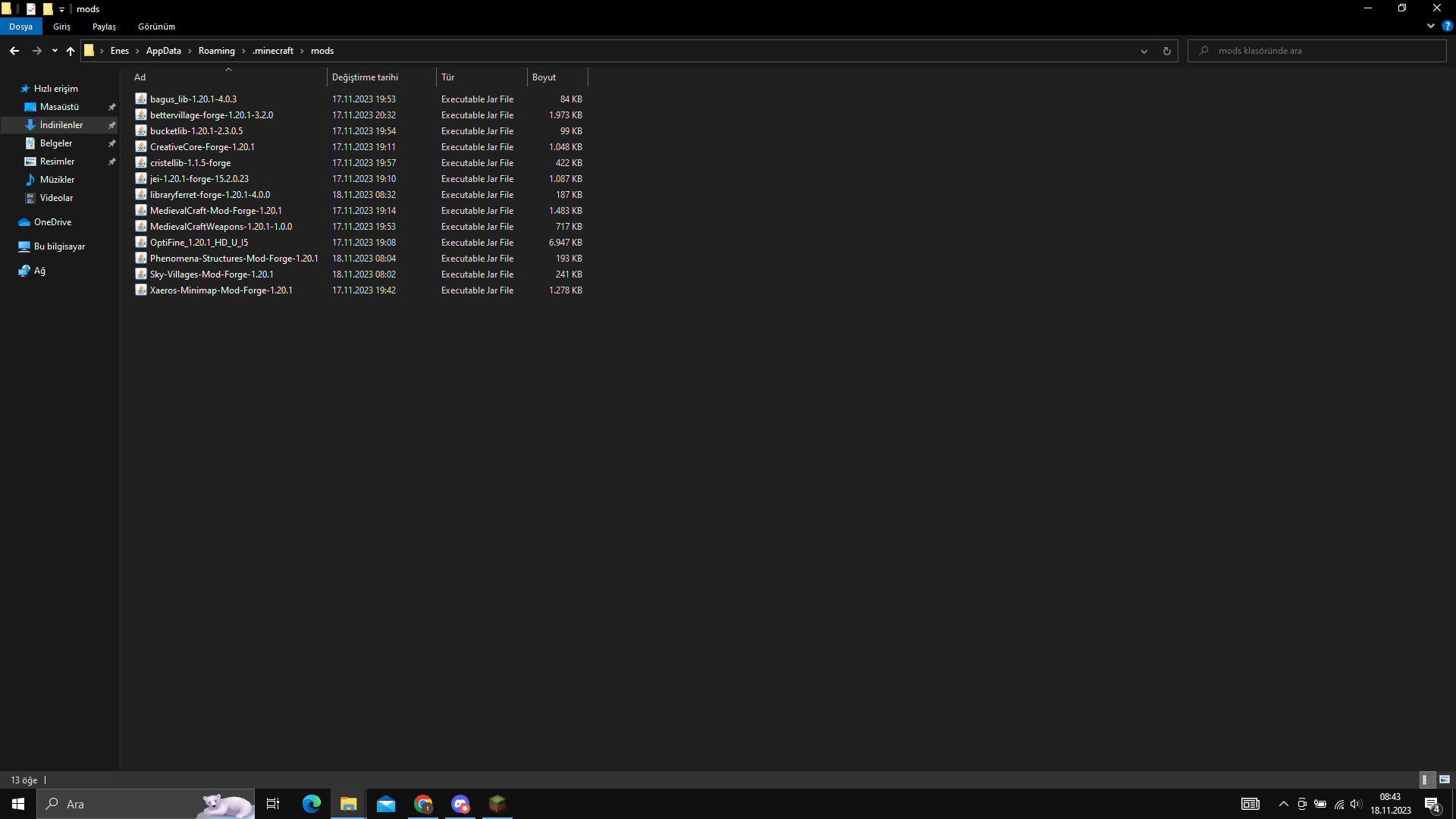This screenshot has width=1456, height=819.
Task: Click the Back navigation arrow
Action: pyautogui.click(x=14, y=51)
